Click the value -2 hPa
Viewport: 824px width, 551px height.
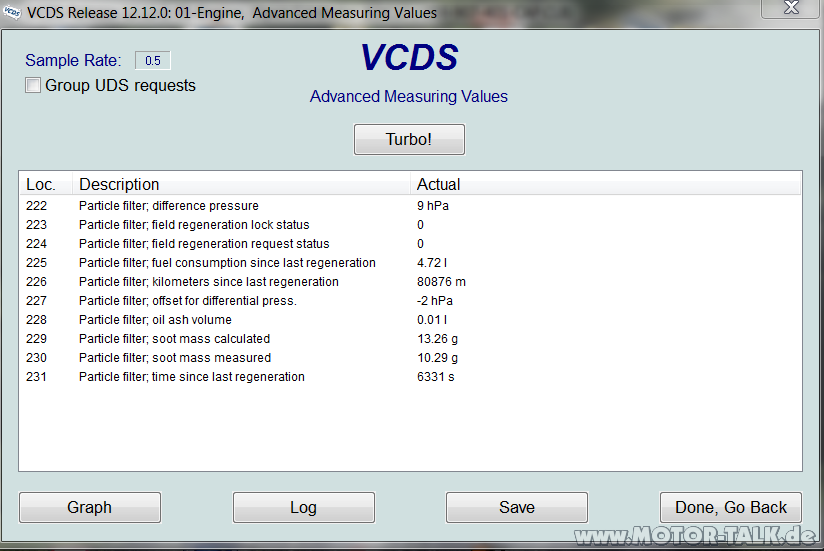(435, 300)
